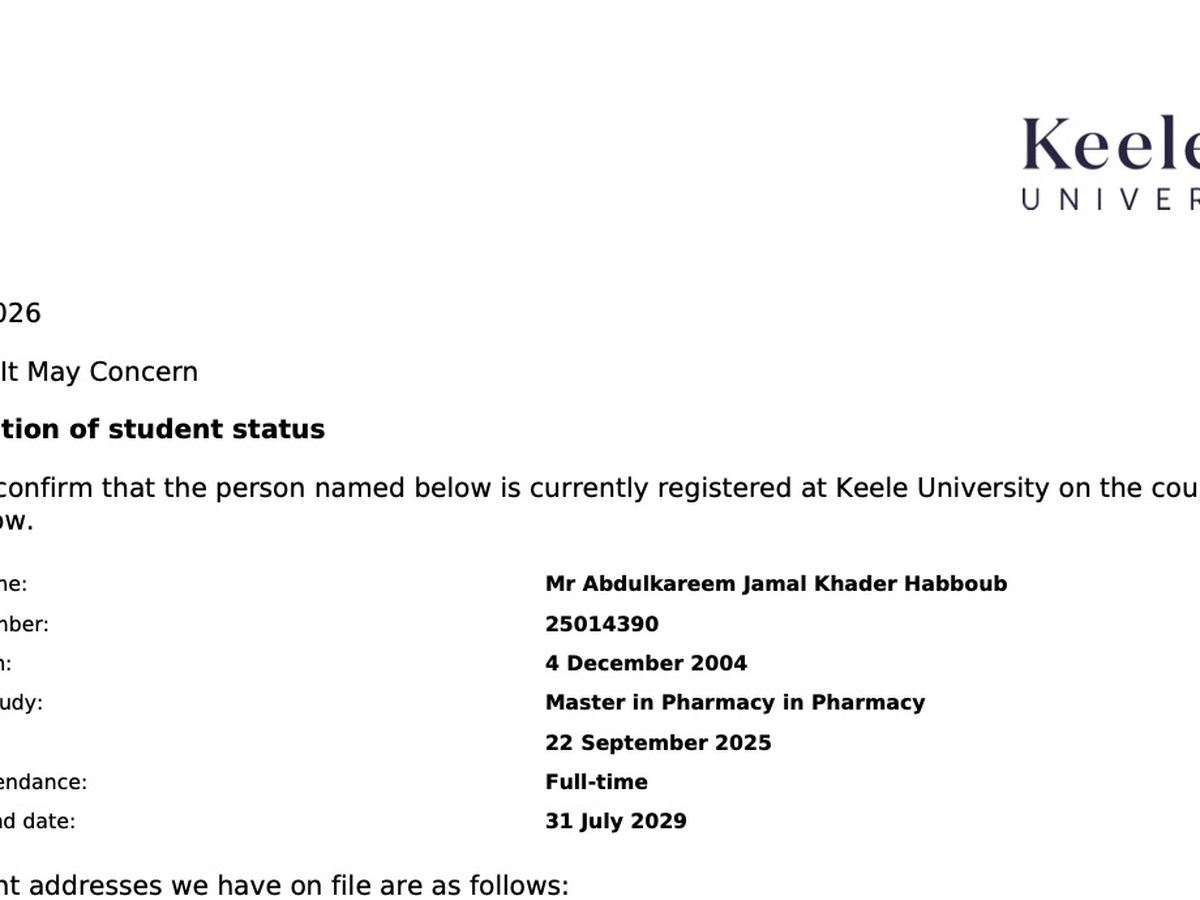The image size is (1200, 900).
Task: Click the birth date 4 December 2004
Action: (x=646, y=663)
